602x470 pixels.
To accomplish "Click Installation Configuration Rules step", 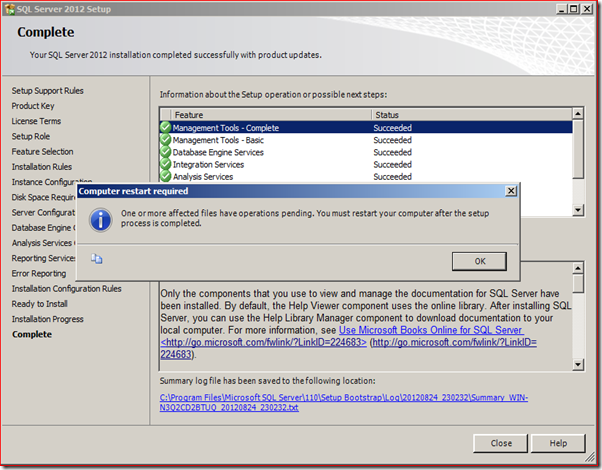I will [x=66, y=288].
